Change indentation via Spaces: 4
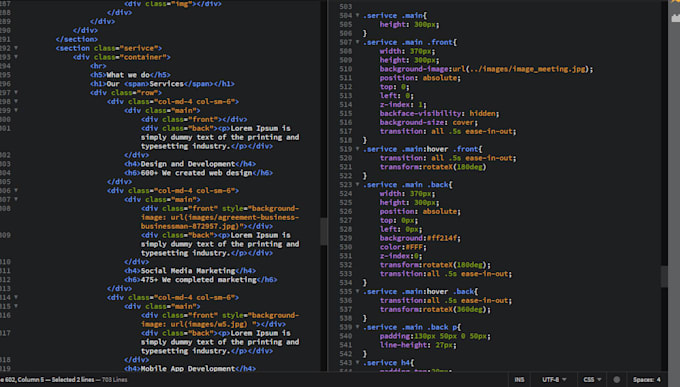Screen dimensions: 680x387 (x=647, y=380)
